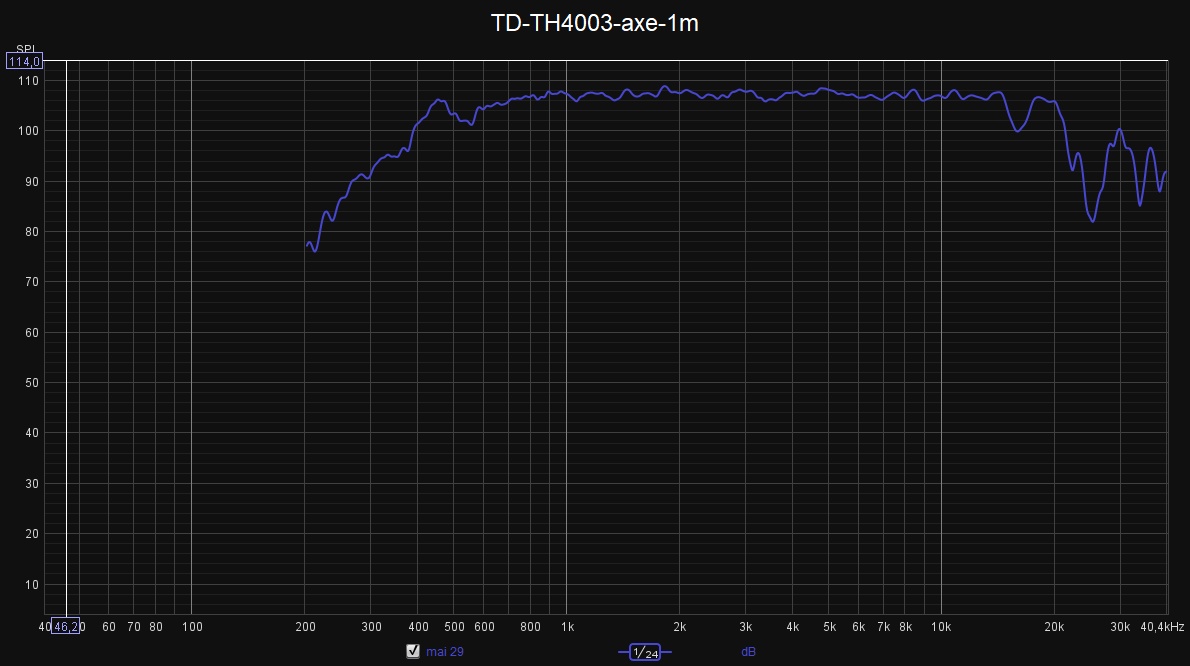Click the 114,0 SPL cursor value box
Viewport: 1190px width, 666px height.
(x=24, y=62)
